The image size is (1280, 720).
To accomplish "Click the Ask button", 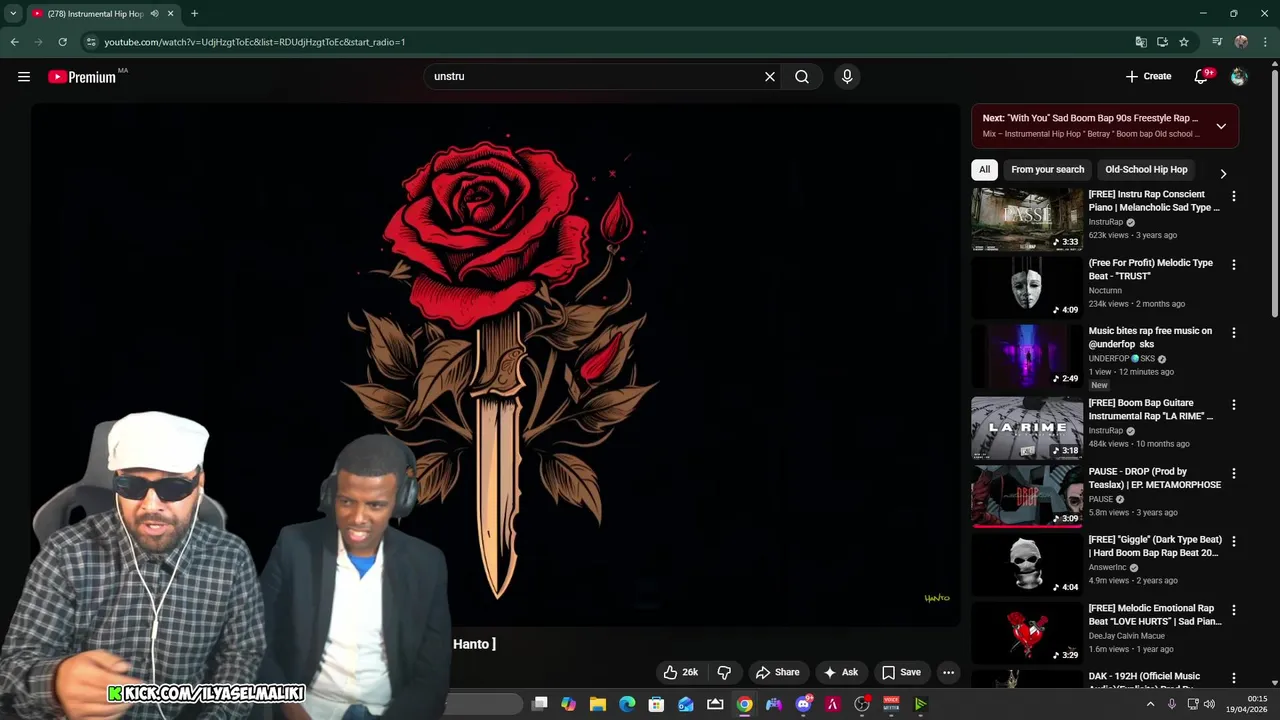I will pos(840,672).
